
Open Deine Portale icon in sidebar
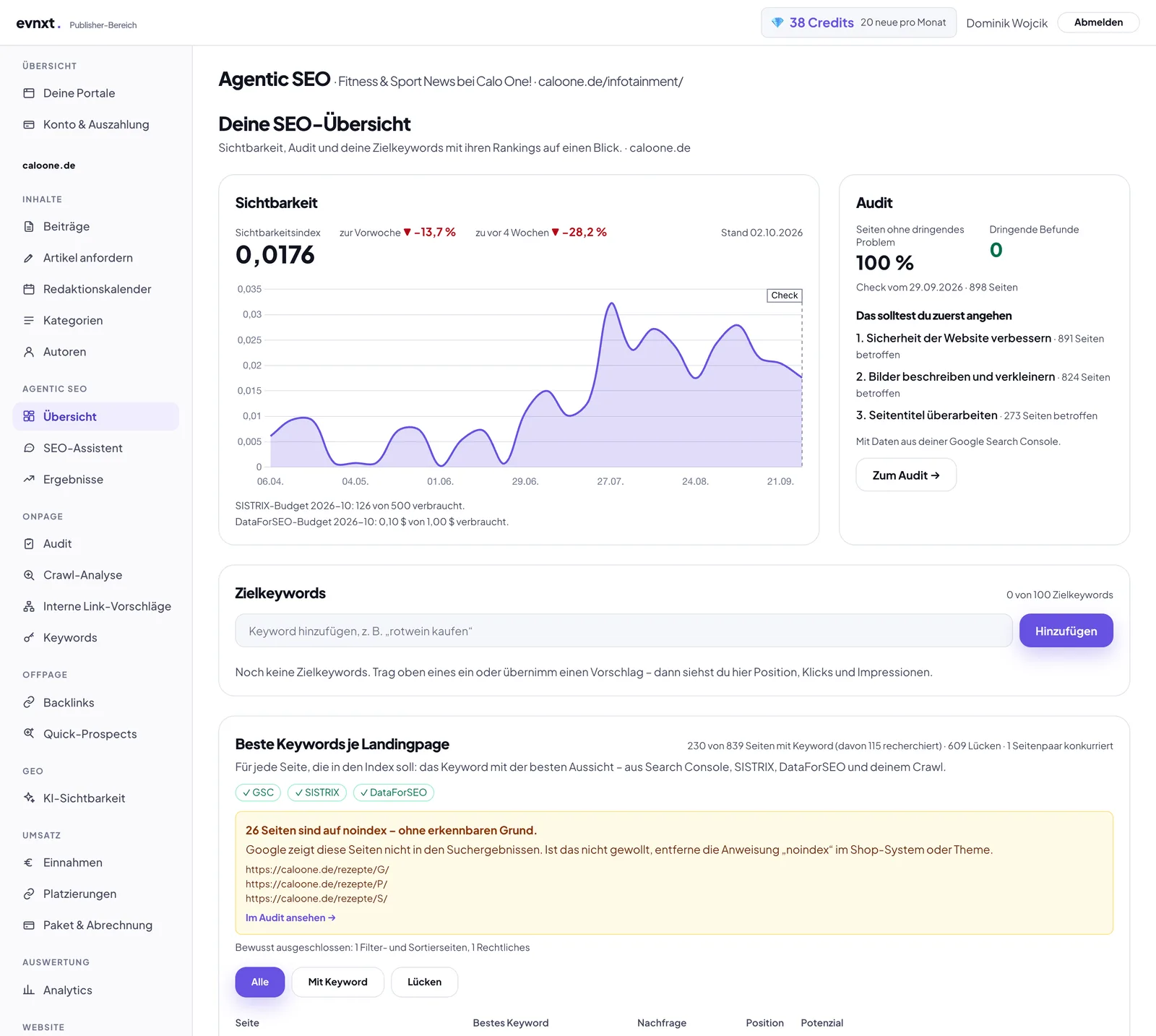(29, 93)
